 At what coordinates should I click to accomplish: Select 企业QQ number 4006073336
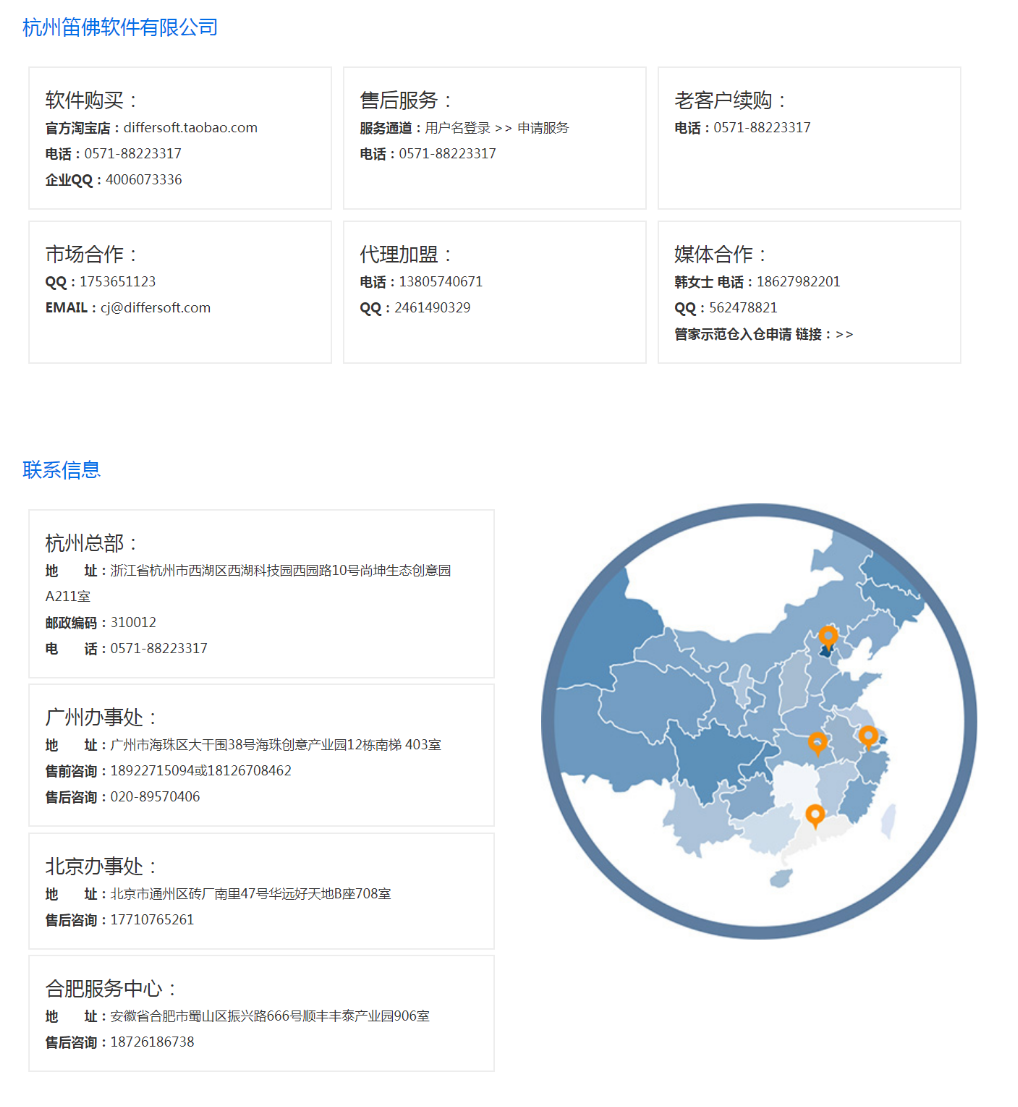(144, 180)
